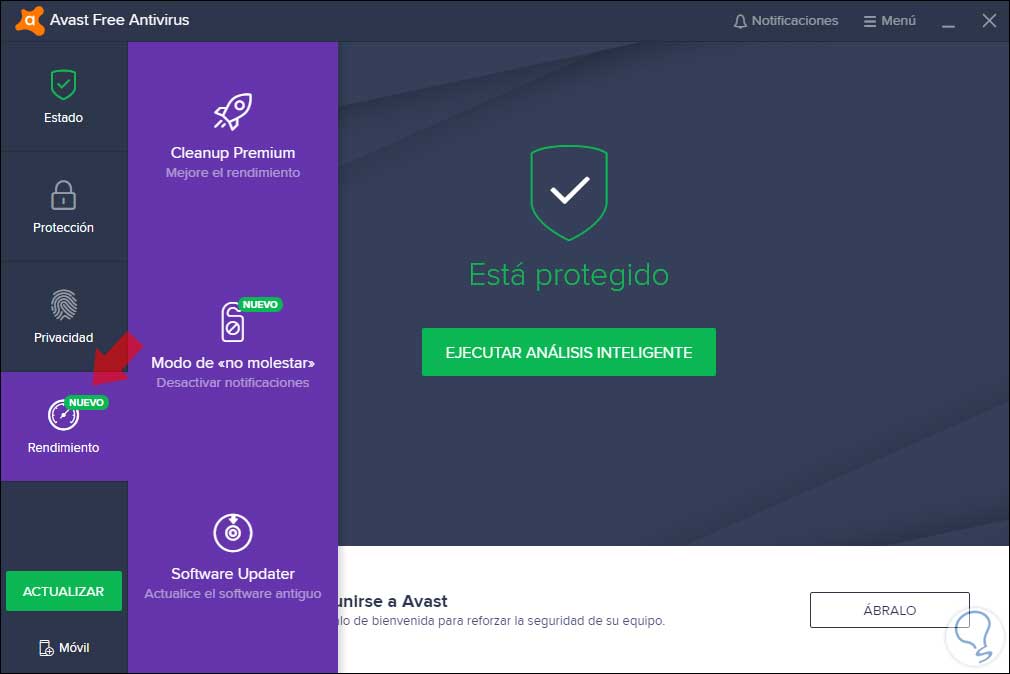Image resolution: width=1010 pixels, height=674 pixels.
Task: Click the large protected shield checkmark
Action: 569,193
